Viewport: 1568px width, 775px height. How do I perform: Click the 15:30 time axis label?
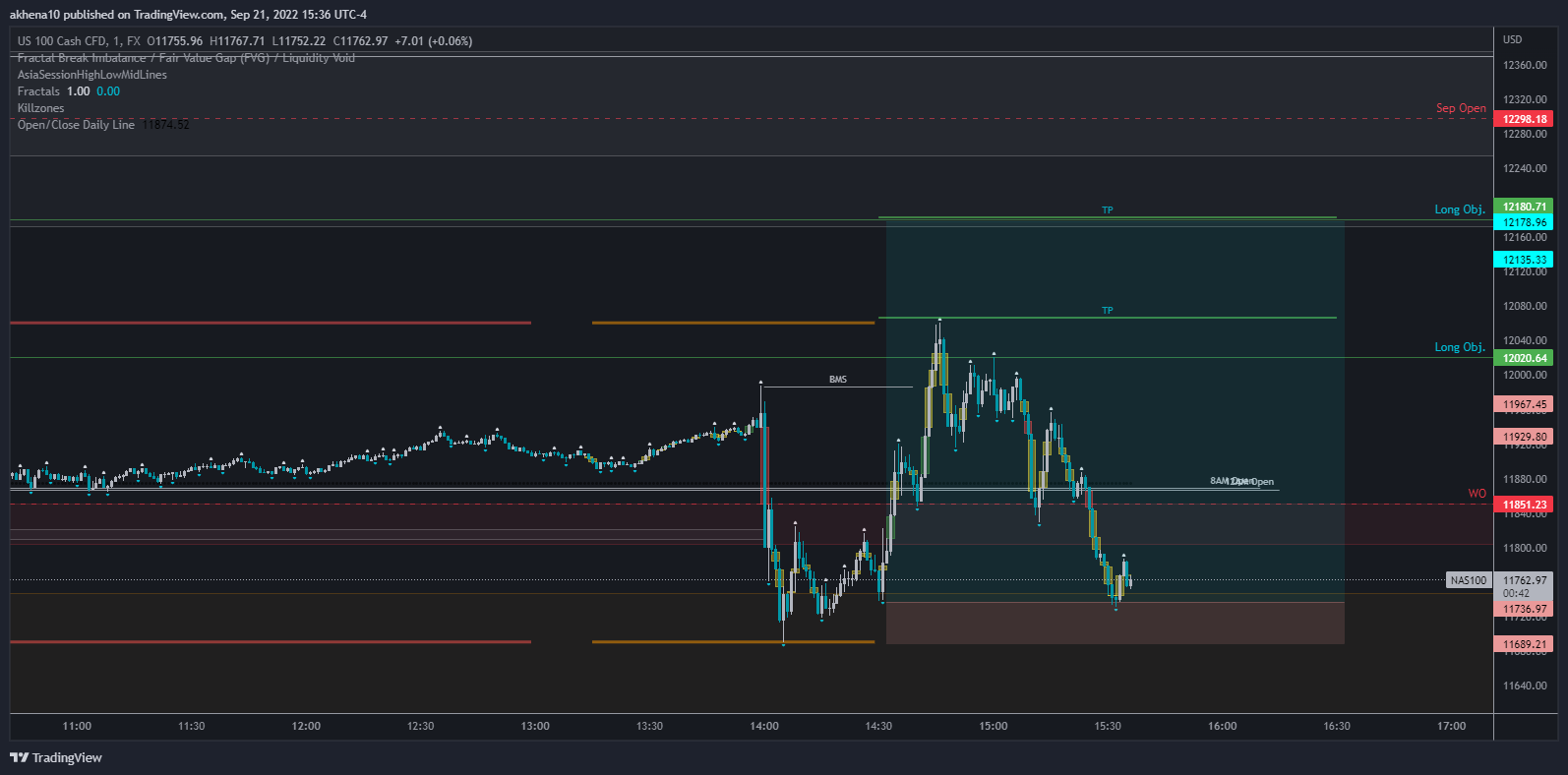coord(1108,726)
